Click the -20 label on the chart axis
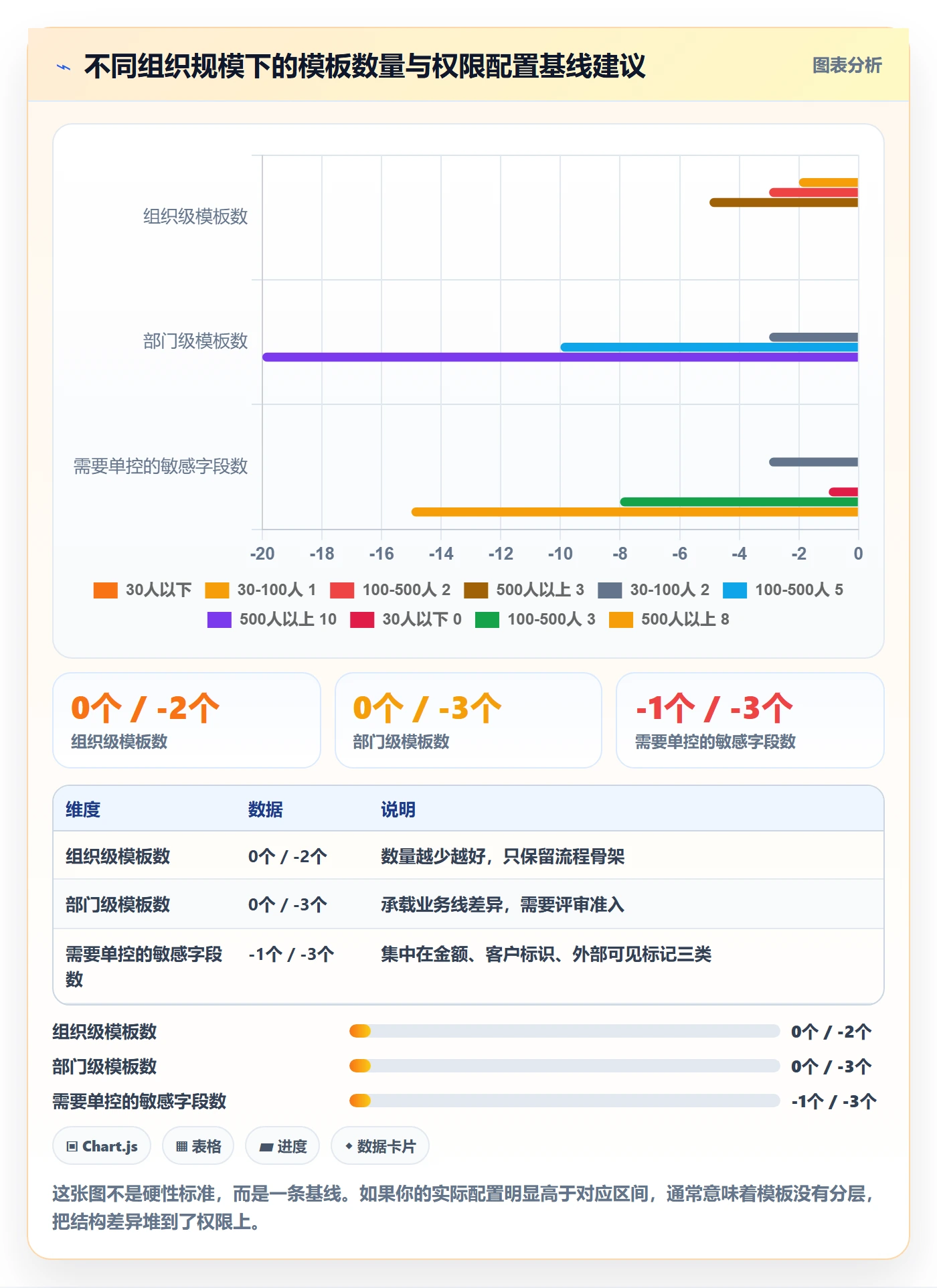Viewport: 937px width, 1288px height. tap(262, 554)
